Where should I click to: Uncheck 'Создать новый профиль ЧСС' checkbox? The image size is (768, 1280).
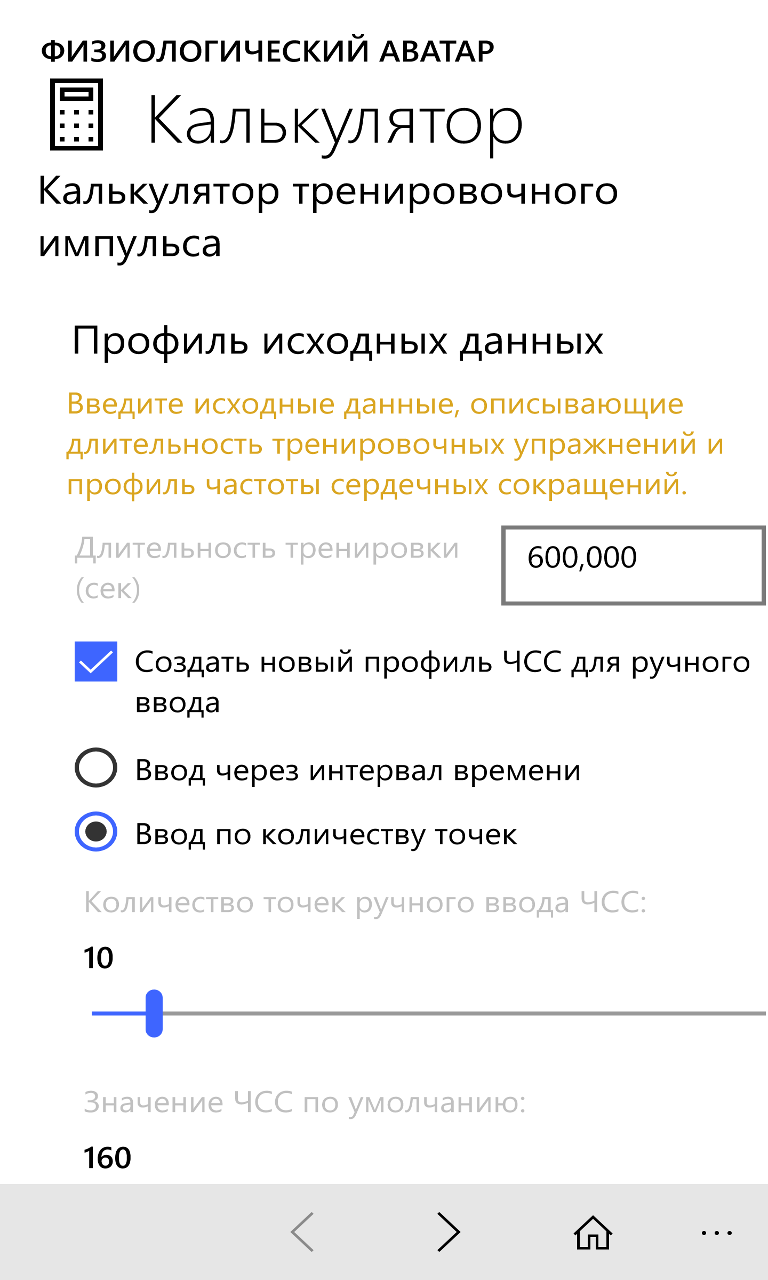(x=96, y=662)
